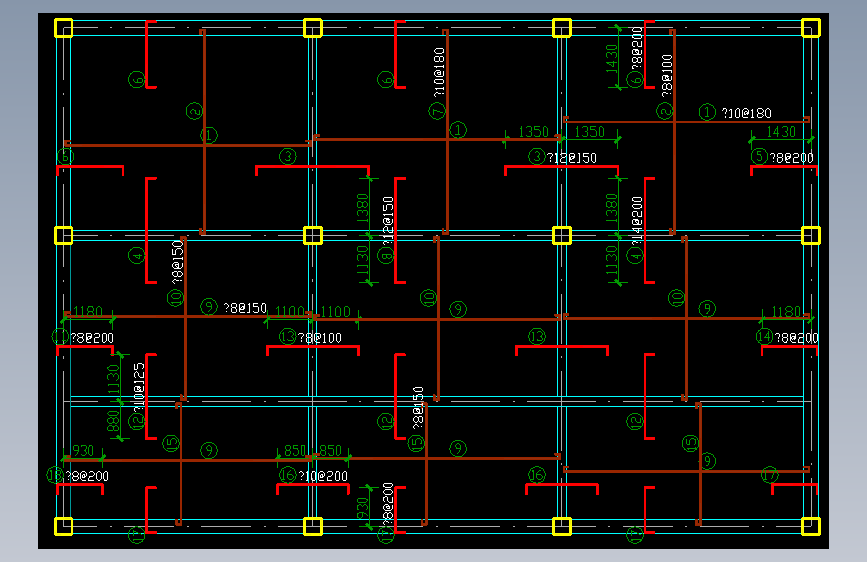The width and height of the screenshot is (867, 562).
Task: Select the ?10@125 rebar annotation
Action: click(139, 387)
